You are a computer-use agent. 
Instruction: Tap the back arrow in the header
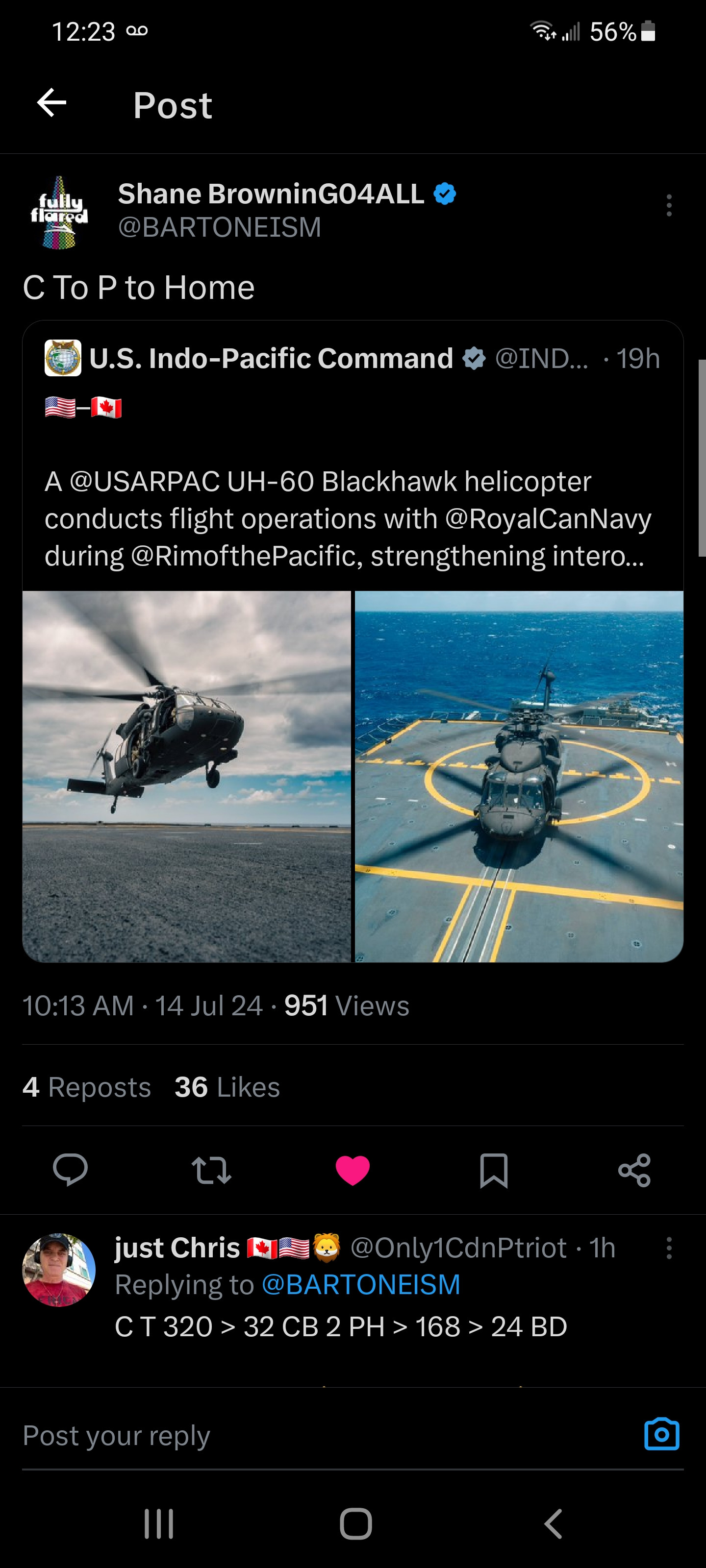(52, 102)
